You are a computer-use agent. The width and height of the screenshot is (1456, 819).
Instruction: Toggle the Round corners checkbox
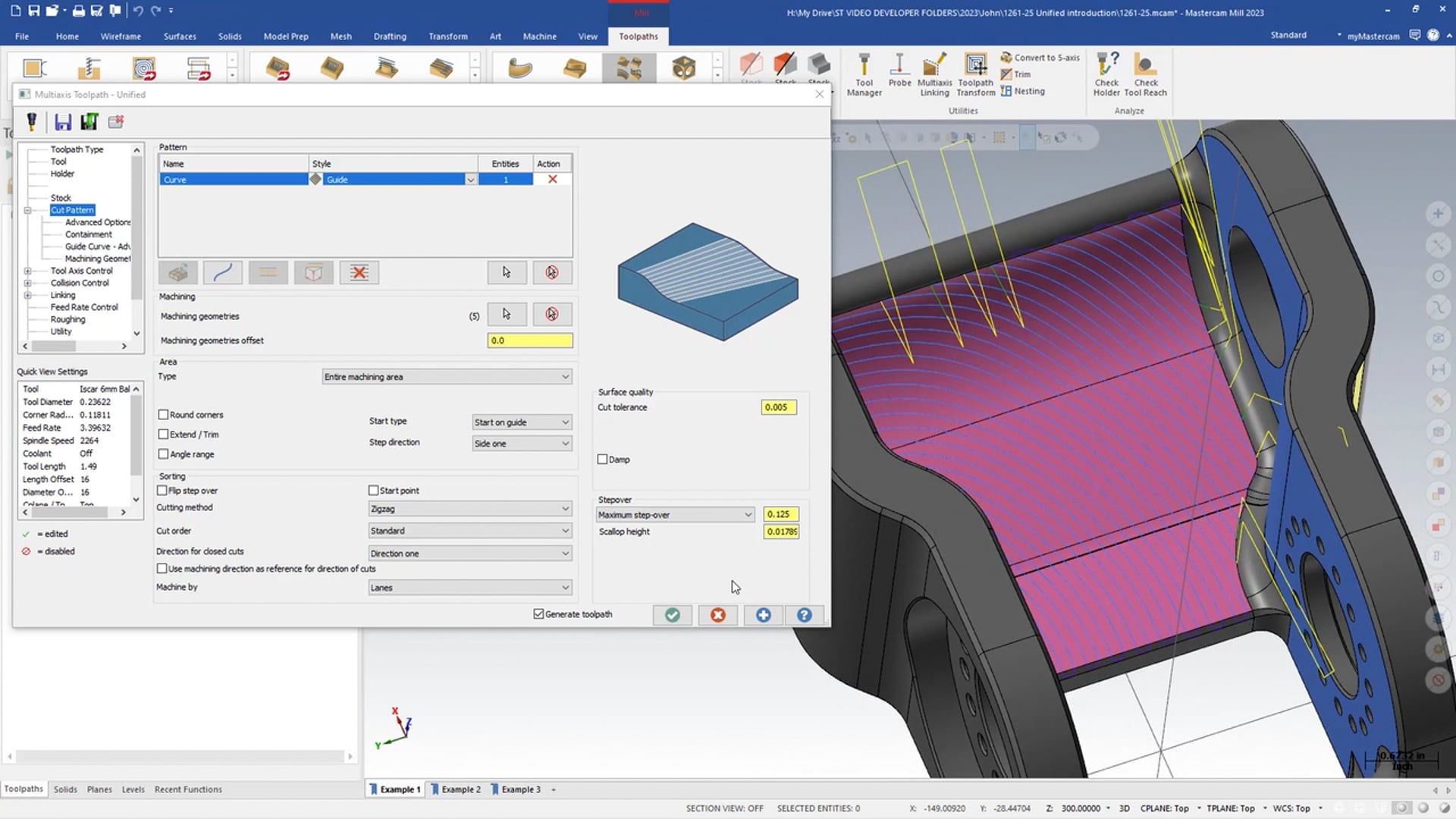163,414
